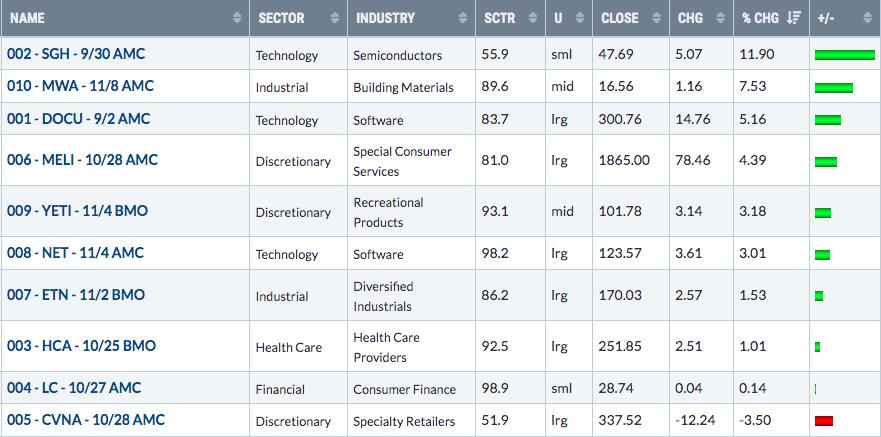Open the 010 - MWA - 11/8 AMC entry
881x437 pixels.
80,86
